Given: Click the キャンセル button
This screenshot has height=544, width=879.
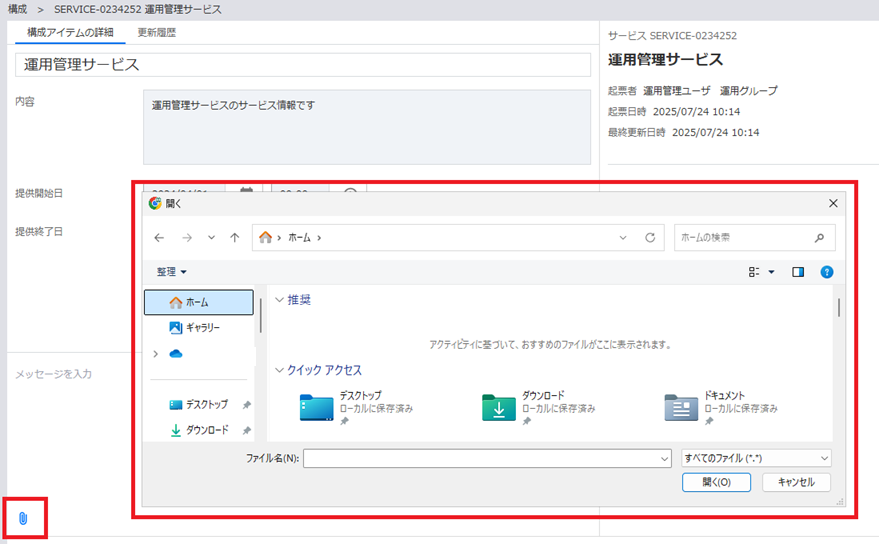Looking at the screenshot, I should [x=796, y=482].
